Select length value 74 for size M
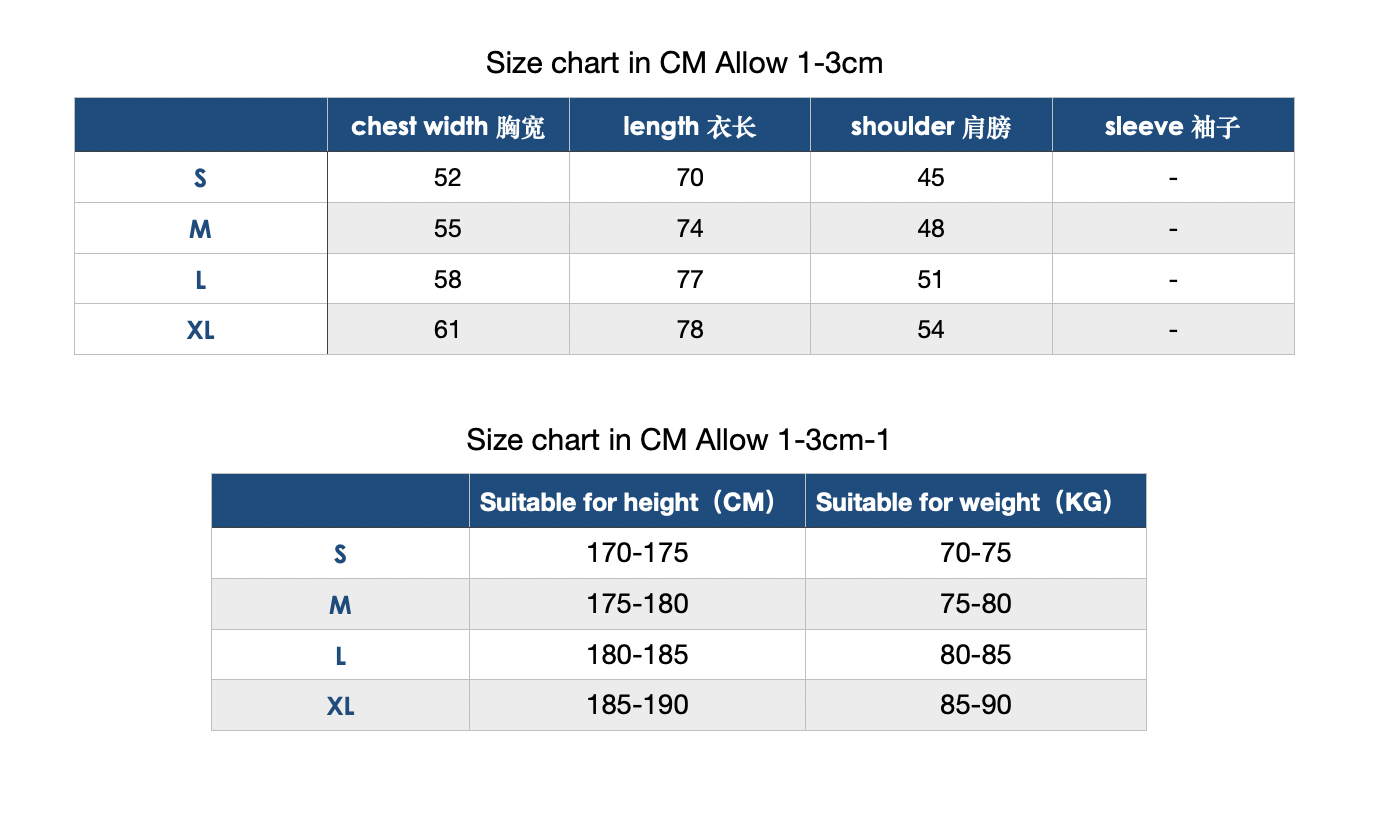This screenshot has width=1396, height=828. (x=690, y=228)
